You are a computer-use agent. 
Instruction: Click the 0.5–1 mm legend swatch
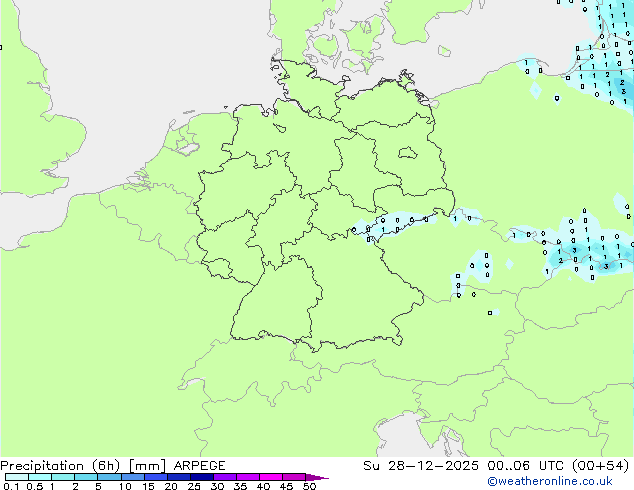click(x=40, y=477)
